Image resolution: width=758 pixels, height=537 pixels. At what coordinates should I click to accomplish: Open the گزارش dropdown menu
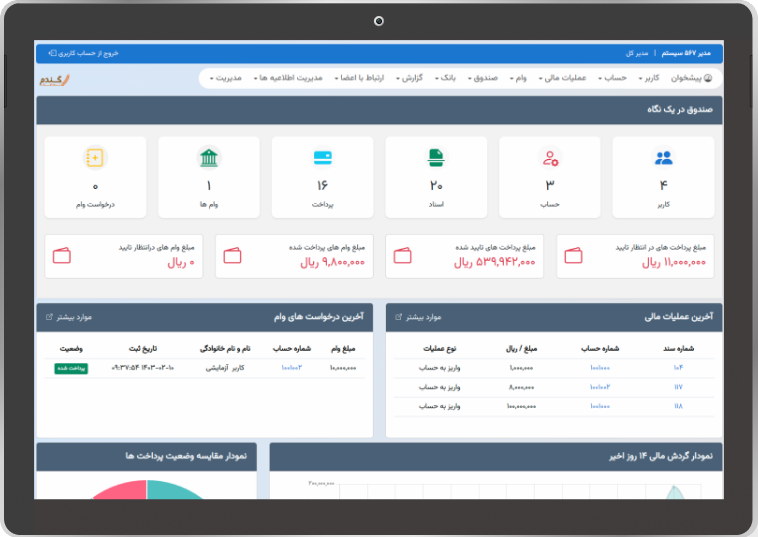pos(411,78)
